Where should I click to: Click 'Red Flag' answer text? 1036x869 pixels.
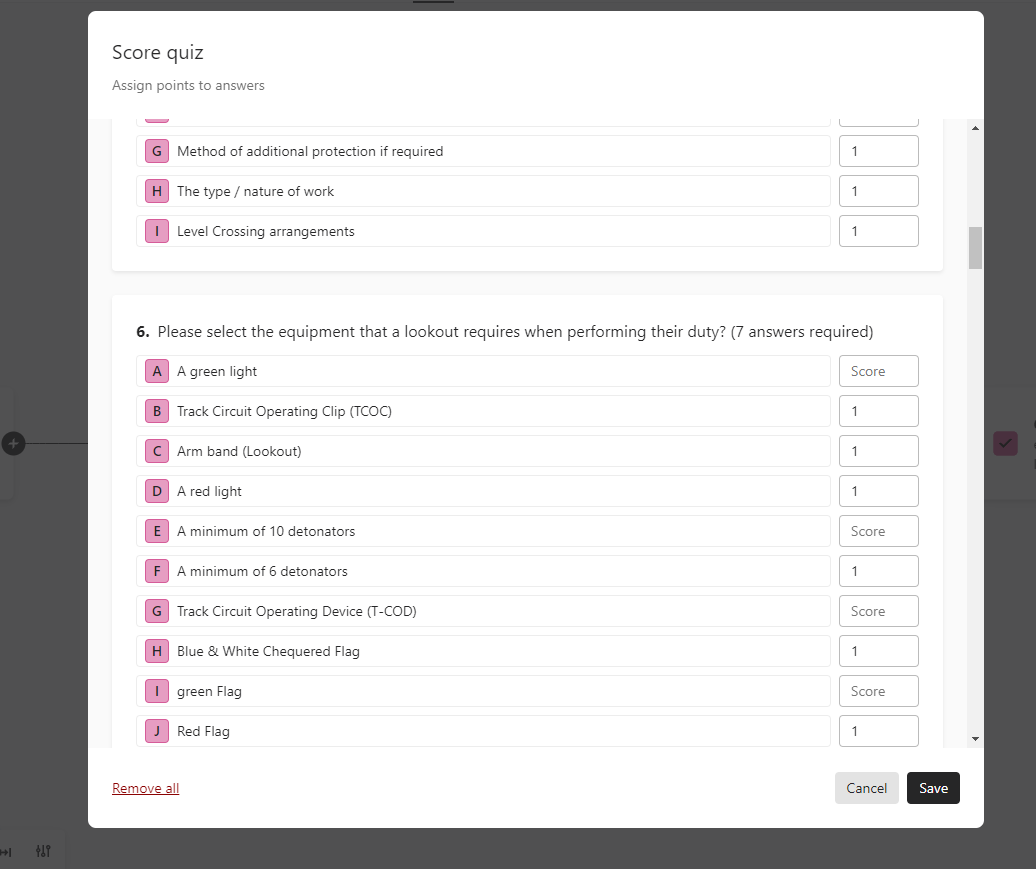click(204, 731)
